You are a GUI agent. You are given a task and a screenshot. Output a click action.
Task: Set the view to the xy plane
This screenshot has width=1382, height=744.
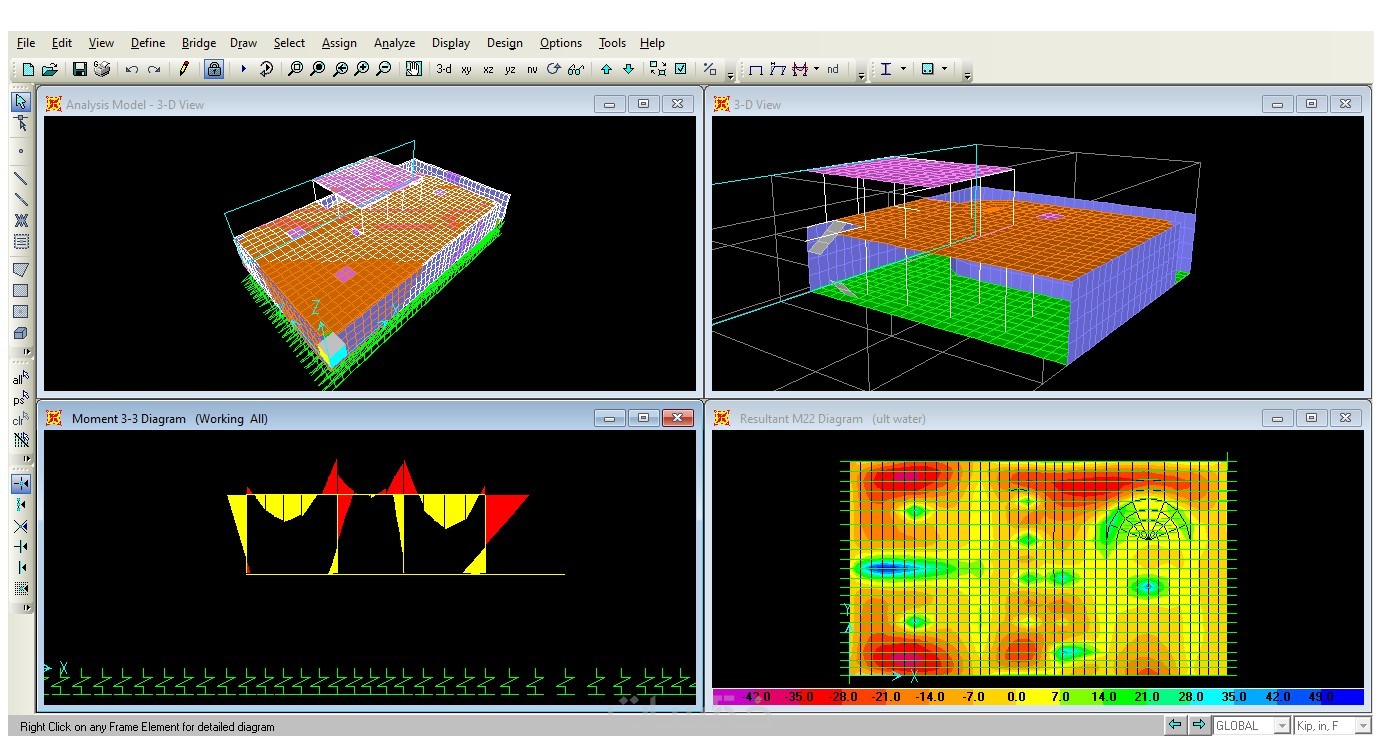tap(466, 69)
